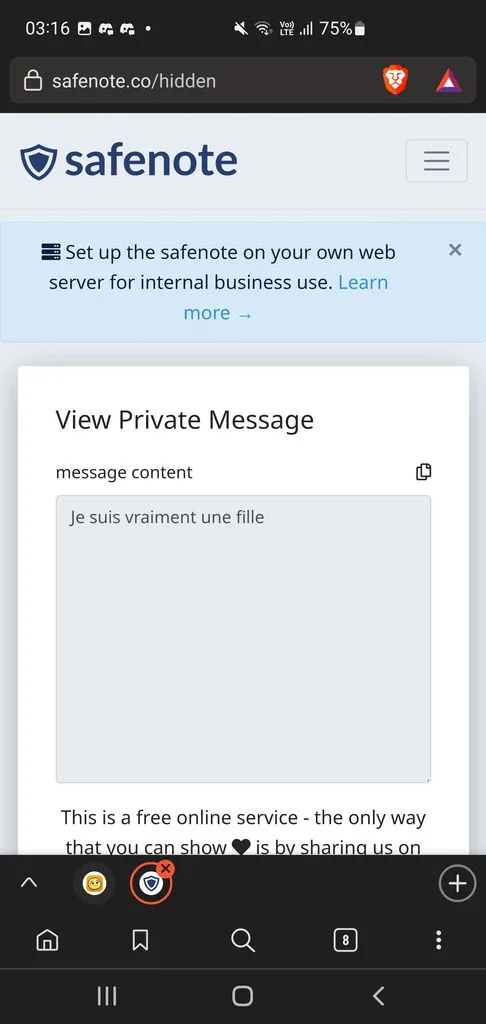Open the Brave Shields lion icon
This screenshot has width=486, height=1024.
coord(395,81)
